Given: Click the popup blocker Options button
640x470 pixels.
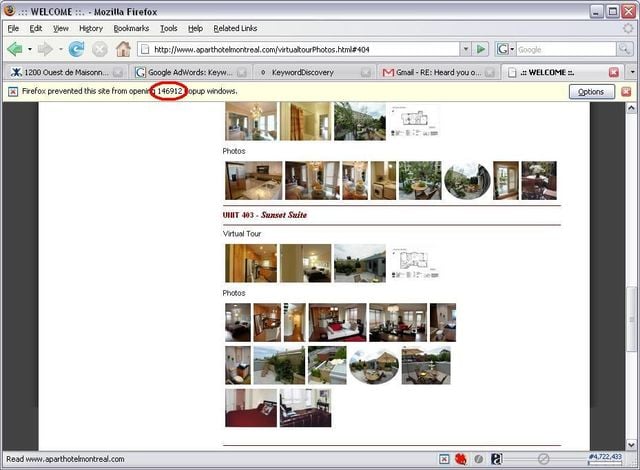Looking at the screenshot, I should point(591,92).
